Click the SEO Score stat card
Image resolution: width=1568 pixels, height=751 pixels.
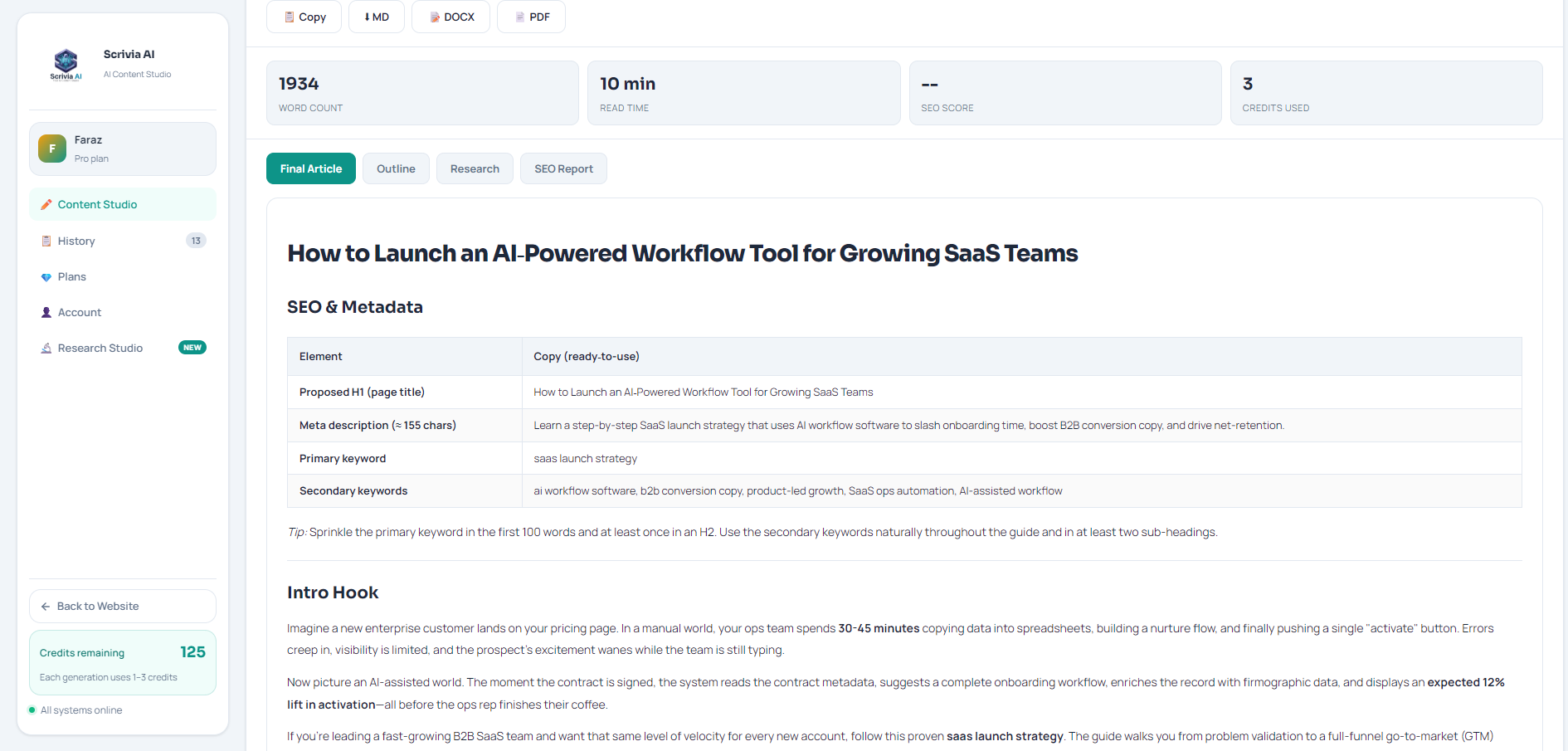[1065, 93]
